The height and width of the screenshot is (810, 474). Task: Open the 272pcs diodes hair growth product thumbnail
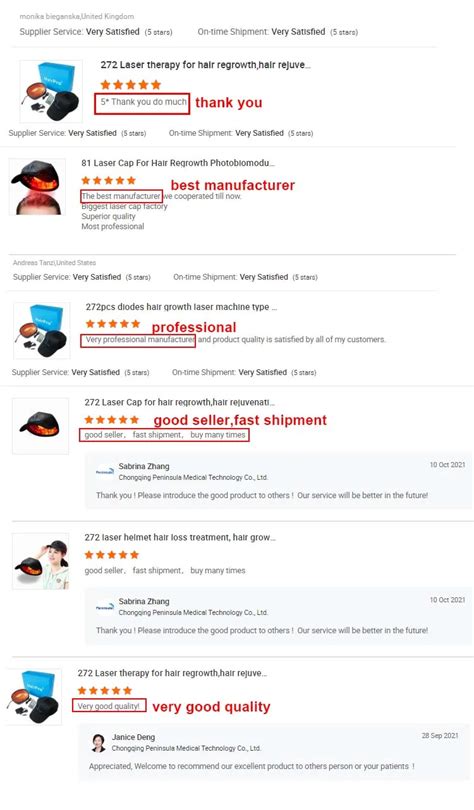click(x=41, y=331)
